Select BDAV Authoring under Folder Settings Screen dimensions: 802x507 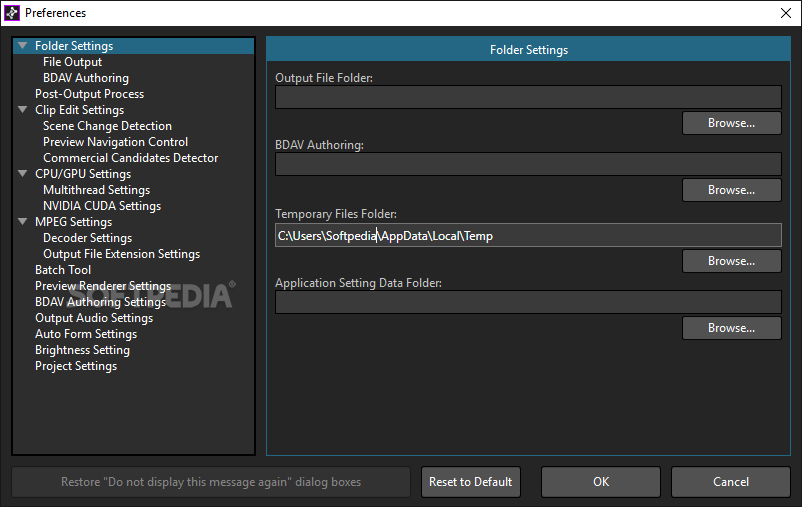click(86, 78)
